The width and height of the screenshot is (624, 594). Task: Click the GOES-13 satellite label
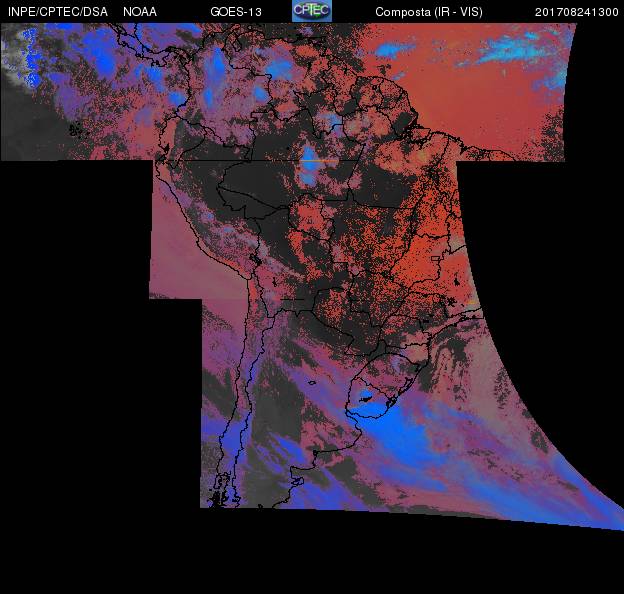click(236, 12)
